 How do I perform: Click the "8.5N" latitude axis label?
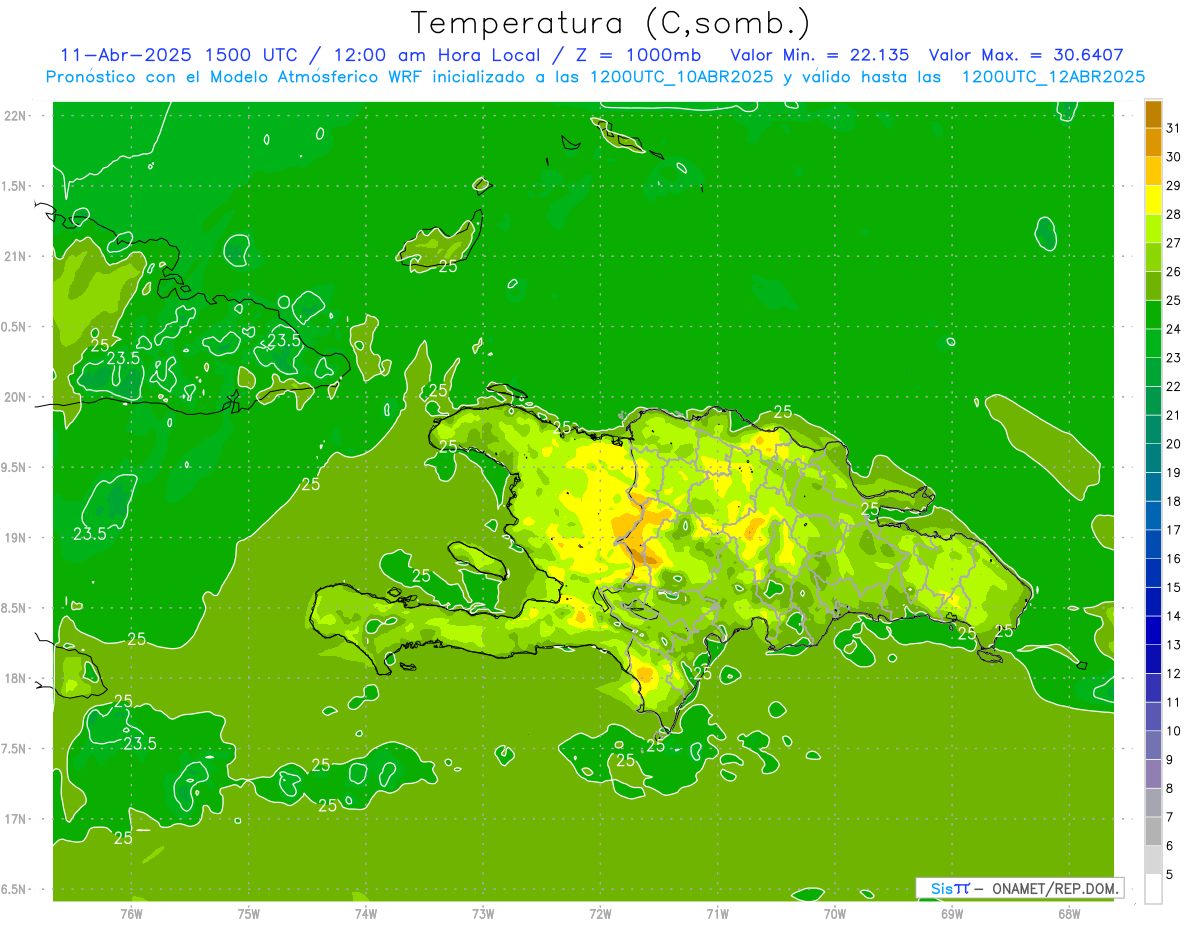[15, 608]
